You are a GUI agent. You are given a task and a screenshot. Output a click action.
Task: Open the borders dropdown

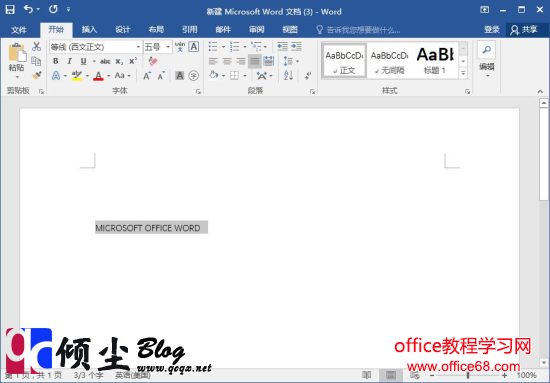[x=244, y=76]
